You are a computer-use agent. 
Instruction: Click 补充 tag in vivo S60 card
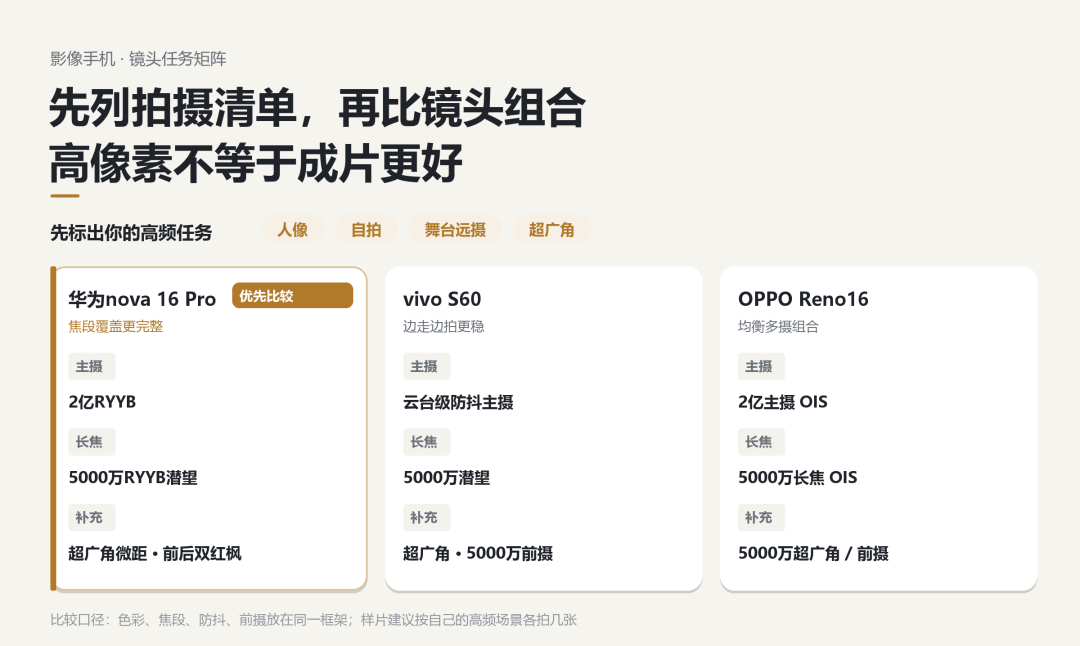(x=426, y=518)
